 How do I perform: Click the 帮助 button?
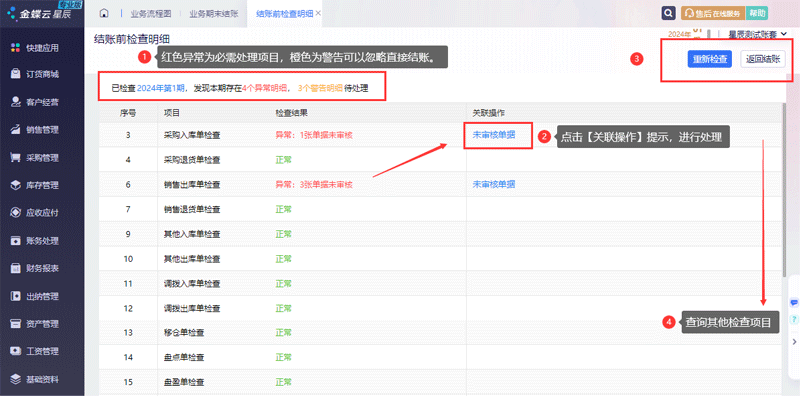click(x=757, y=13)
